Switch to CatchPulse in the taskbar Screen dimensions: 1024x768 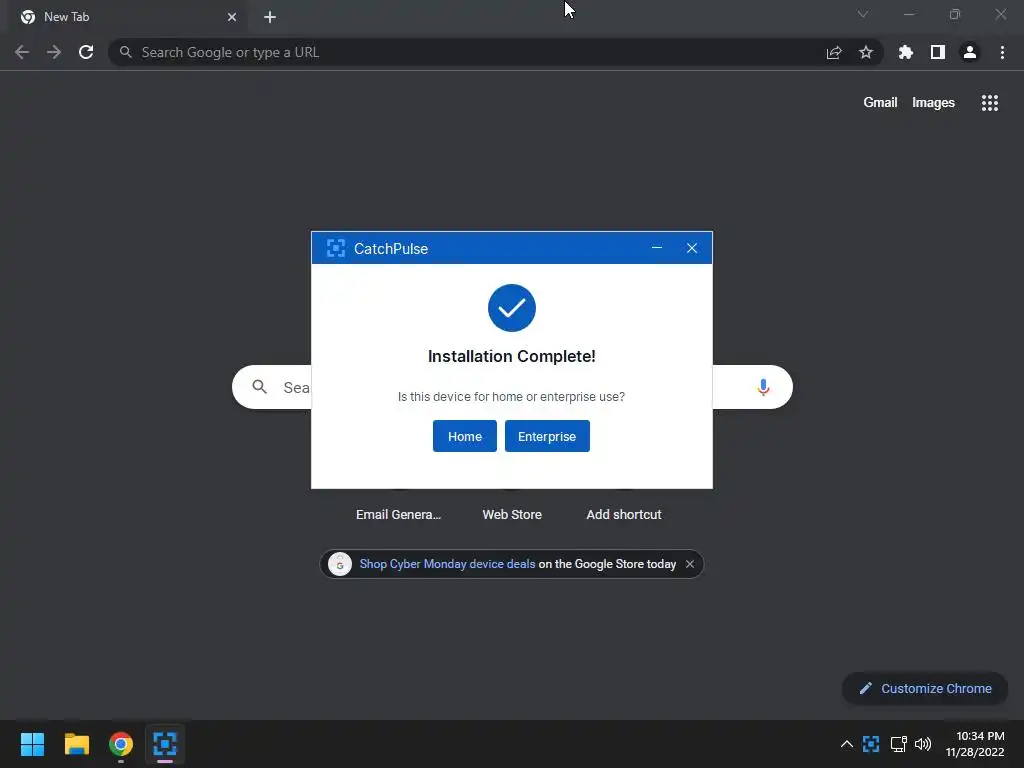pyautogui.click(x=165, y=744)
